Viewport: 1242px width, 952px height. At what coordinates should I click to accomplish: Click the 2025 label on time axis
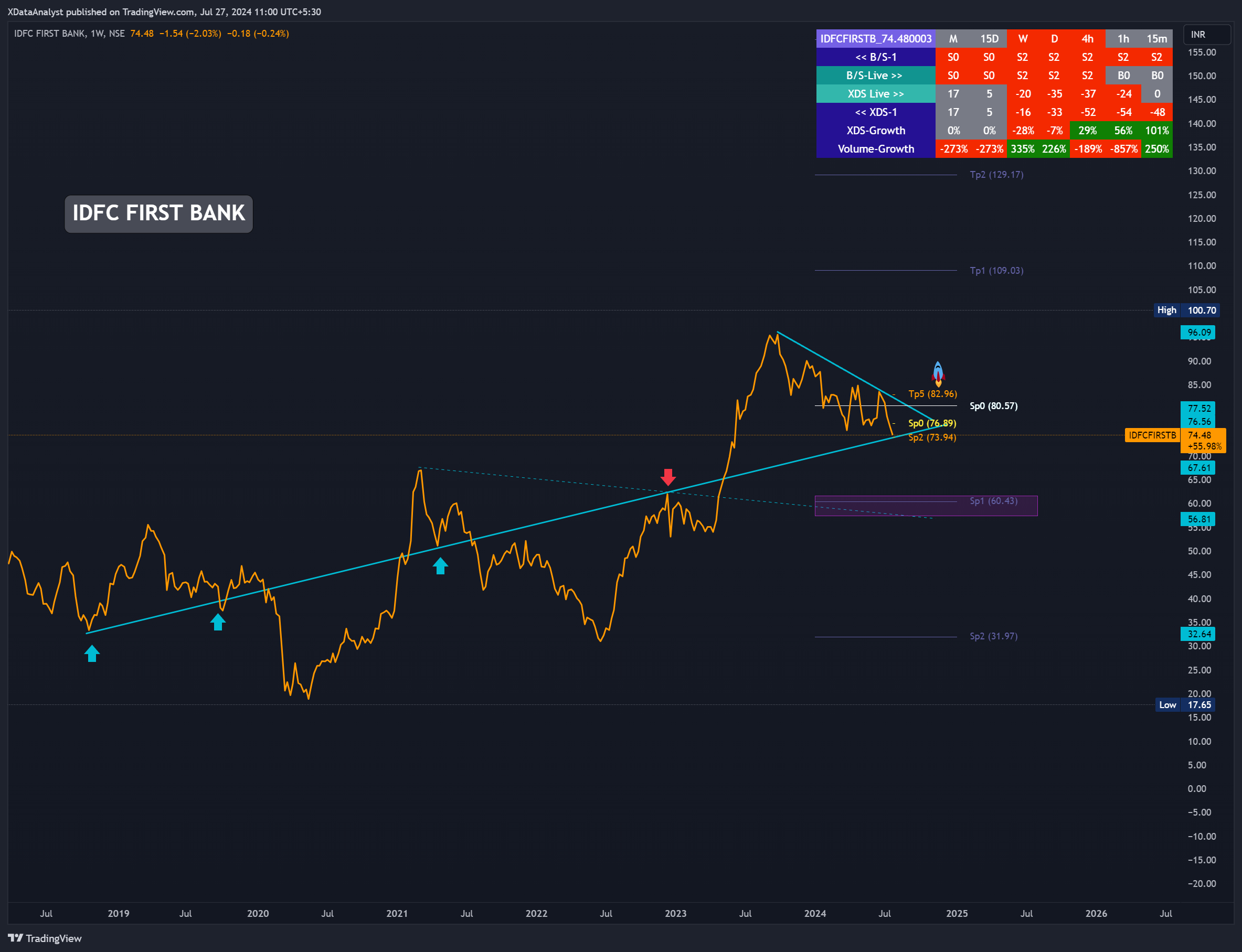[957, 914]
